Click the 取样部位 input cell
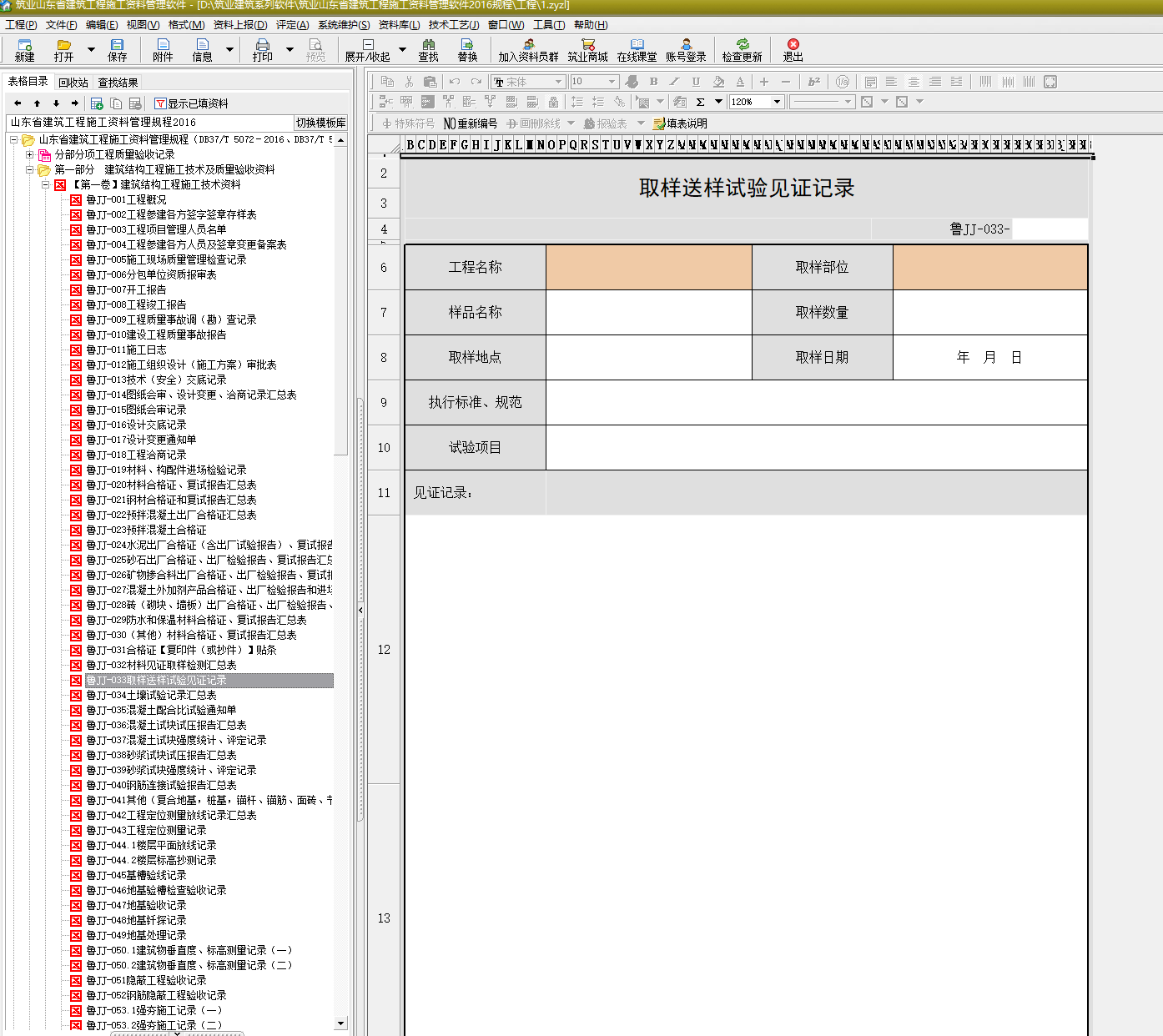 point(990,267)
